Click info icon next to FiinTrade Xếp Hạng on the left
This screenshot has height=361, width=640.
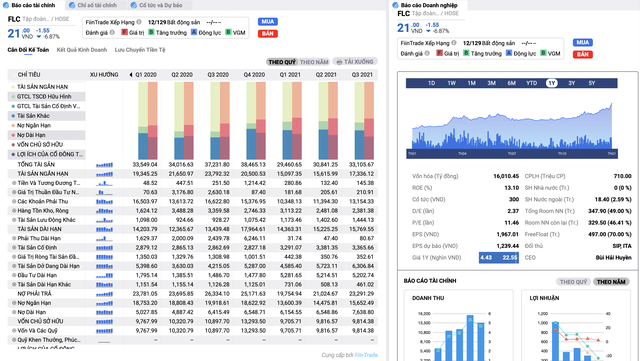139,22
